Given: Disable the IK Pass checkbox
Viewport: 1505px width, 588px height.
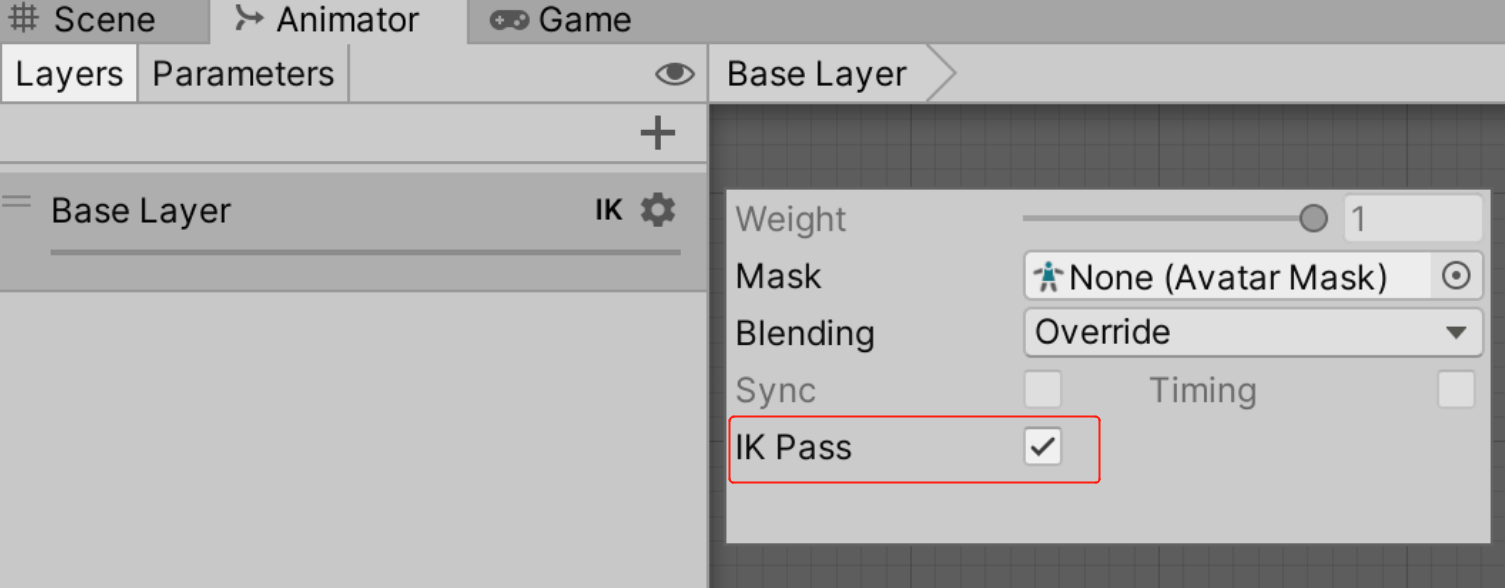Looking at the screenshot, I should (1043, 447).
